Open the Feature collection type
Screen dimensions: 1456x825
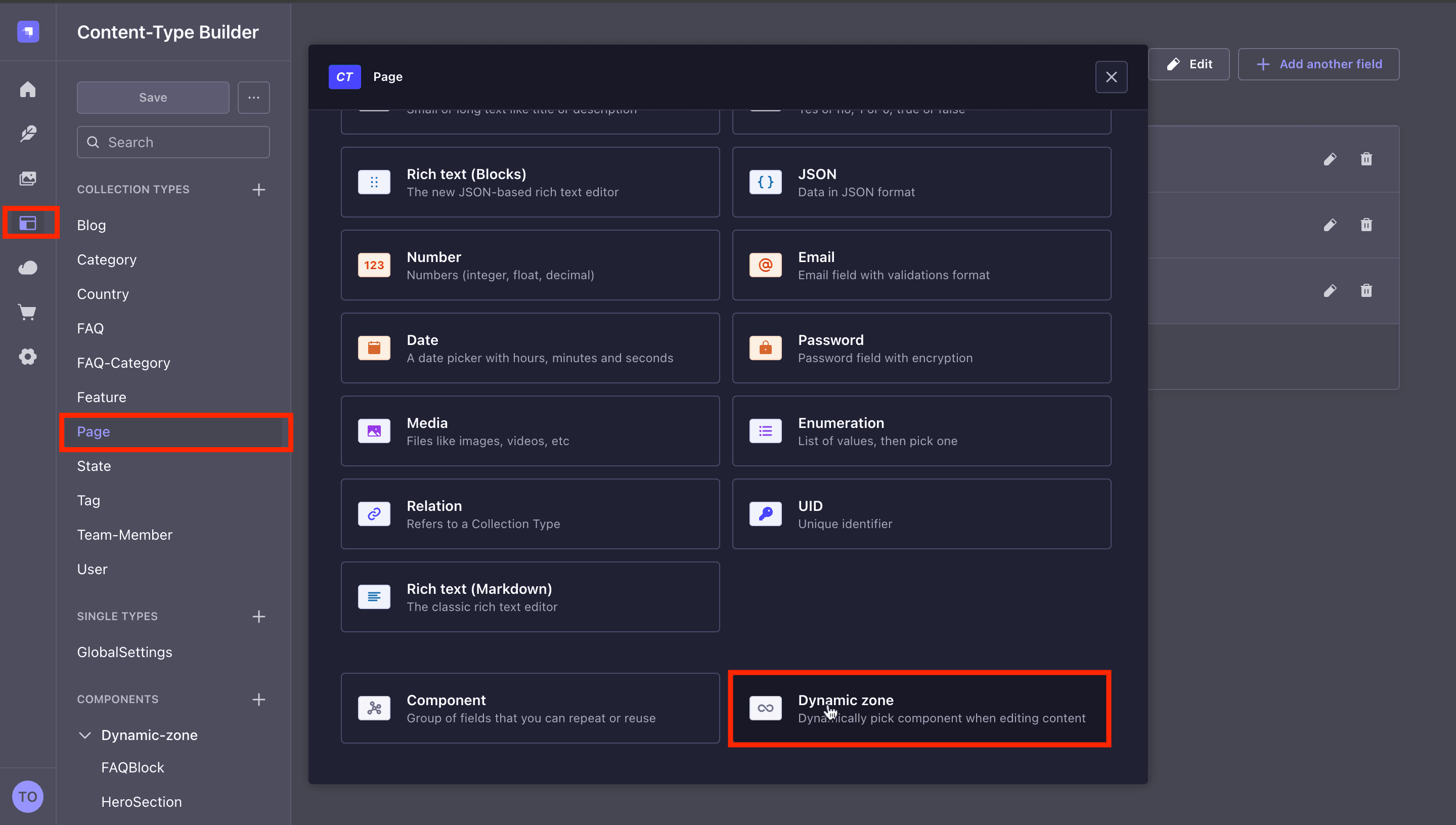[x=102, y=397]
